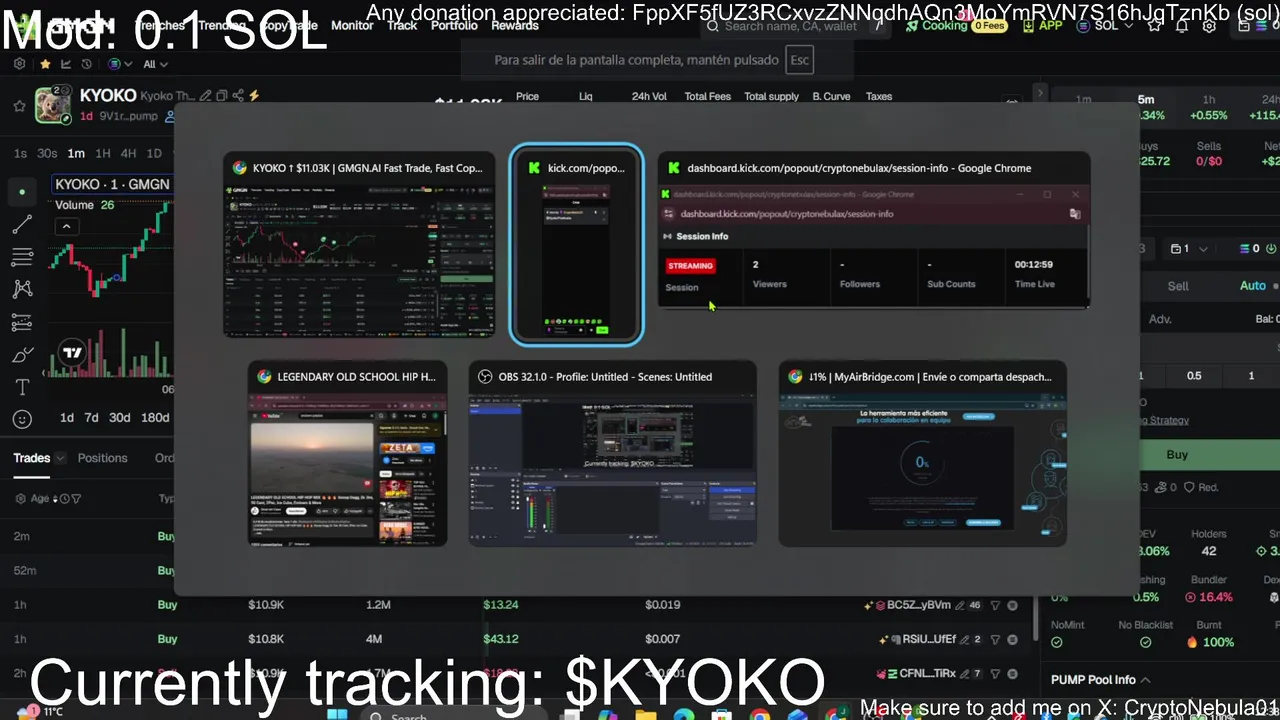This screenshot has width=1280, height=720.
Task: Select the trend line drawing tool
Action: [x=22, y=225]
